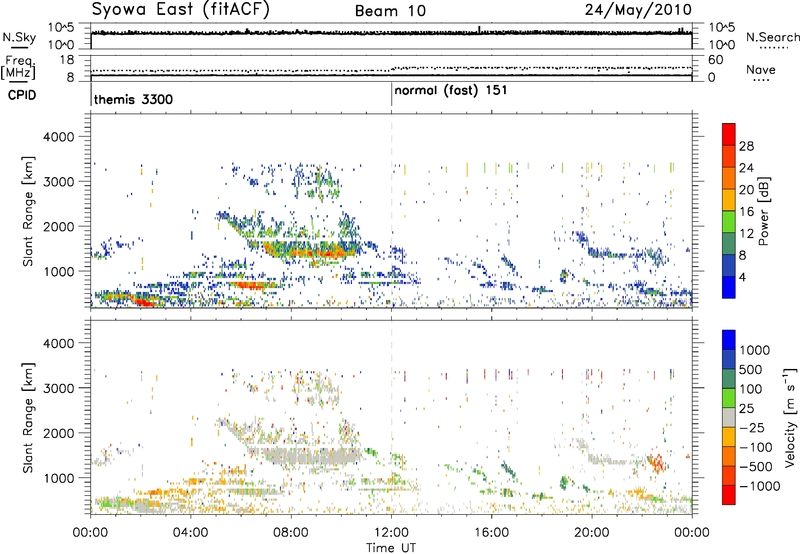Screen dimensions: 800x554
Task: Click the title "Syowa East (fitACF)"
Action: point(181,9)
